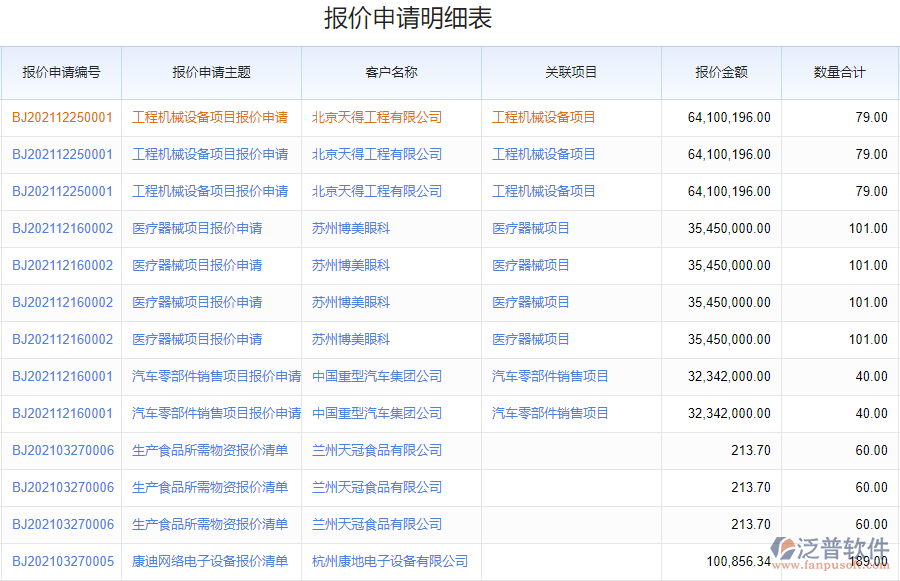View 汽车零部件销售项目报价申请 subject link
Image resolution: width=900 pixels, height=581 pixels.
point(213,376)
